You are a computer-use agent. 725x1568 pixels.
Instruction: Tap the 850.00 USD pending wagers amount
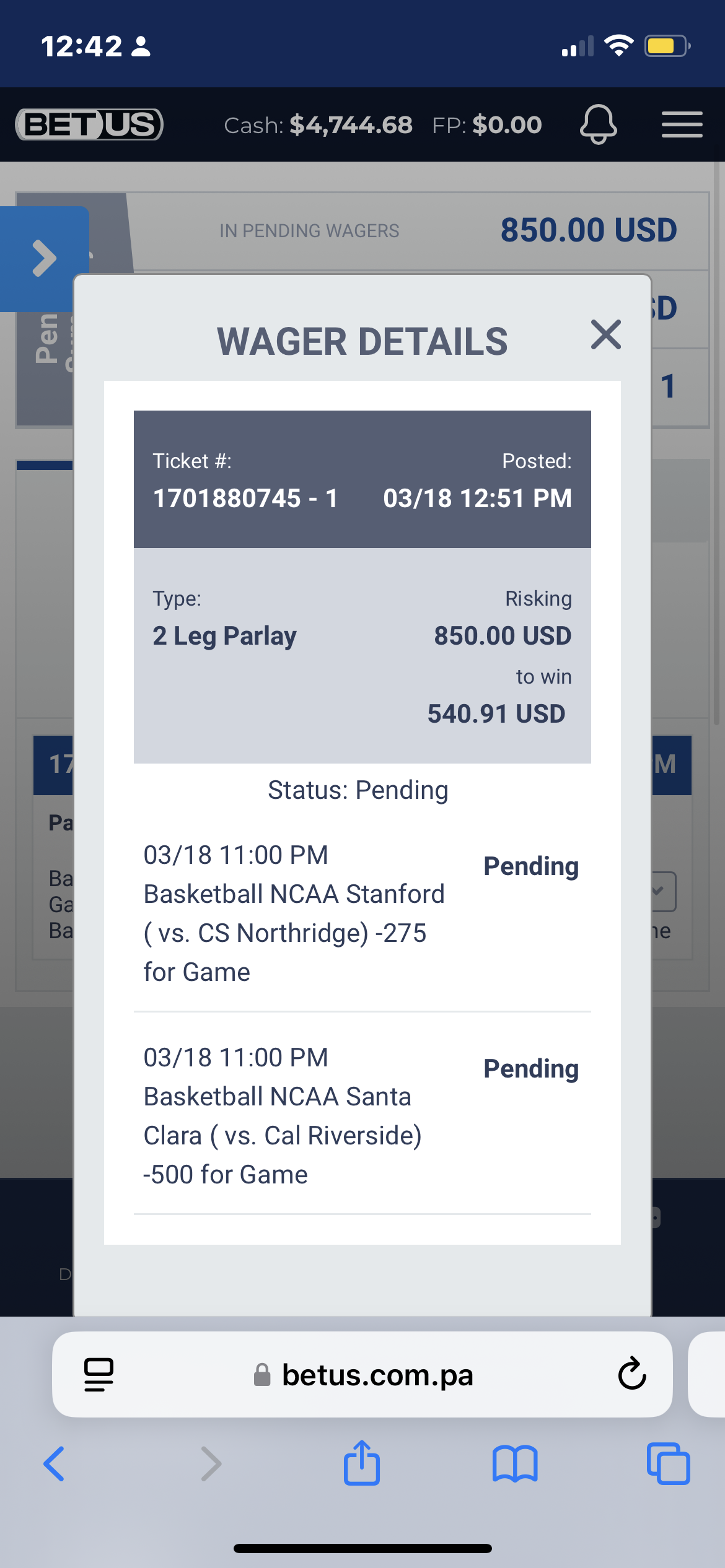point(589,230)
